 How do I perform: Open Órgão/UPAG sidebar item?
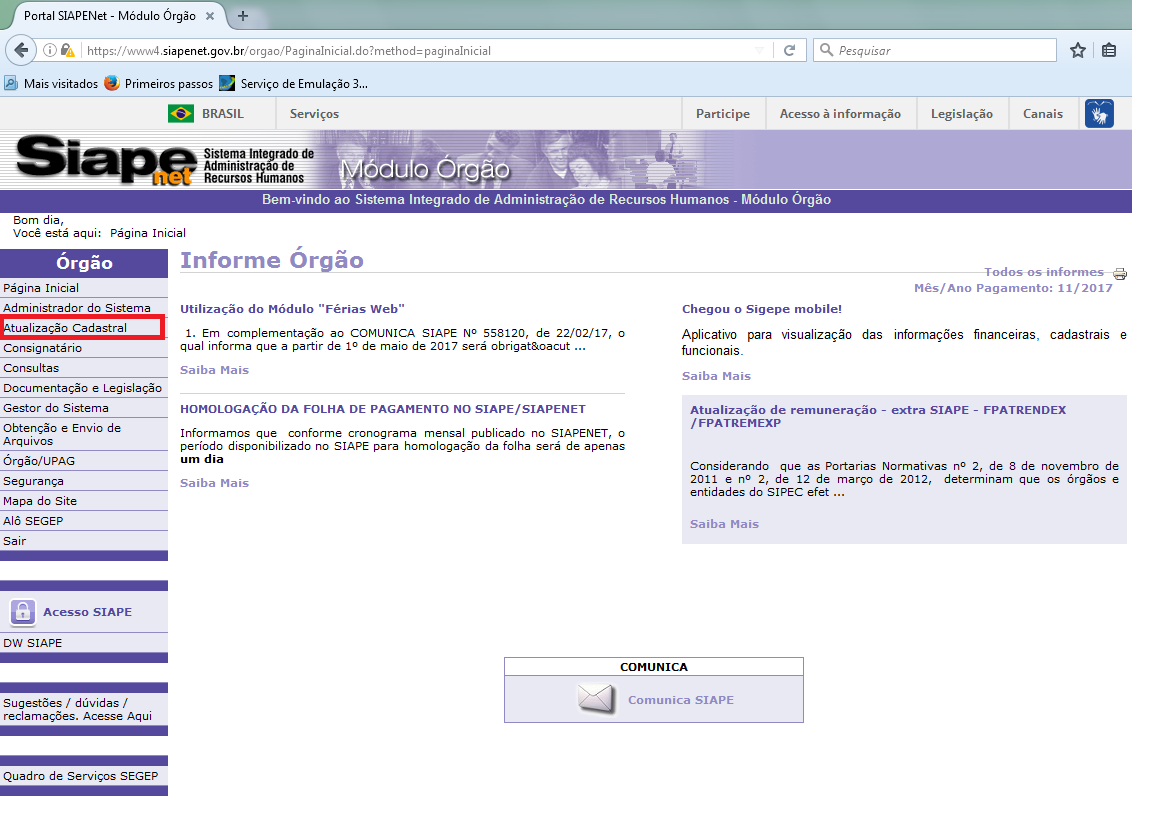[84, 461]
